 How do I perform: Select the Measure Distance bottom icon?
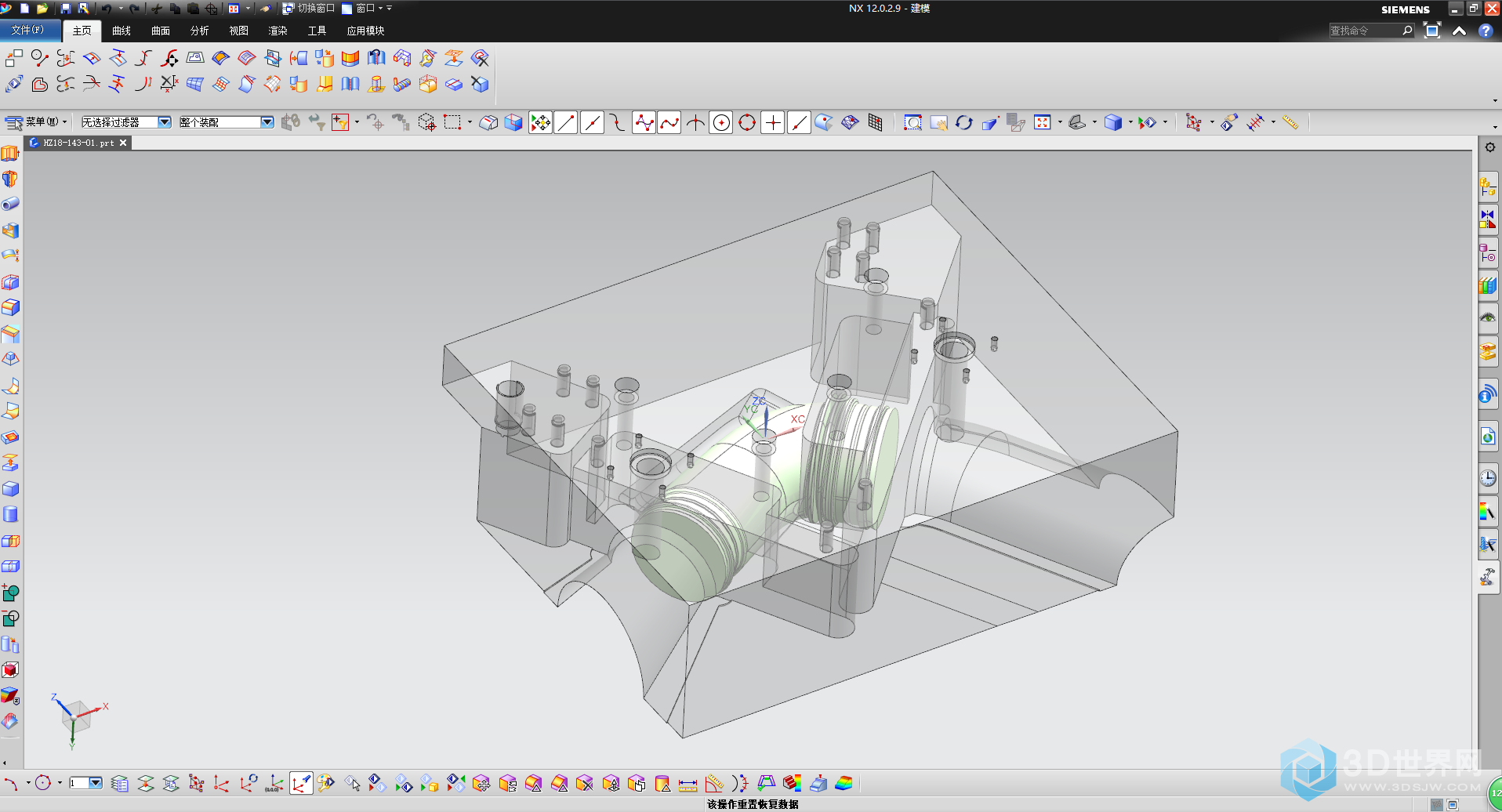pos(688,783)
